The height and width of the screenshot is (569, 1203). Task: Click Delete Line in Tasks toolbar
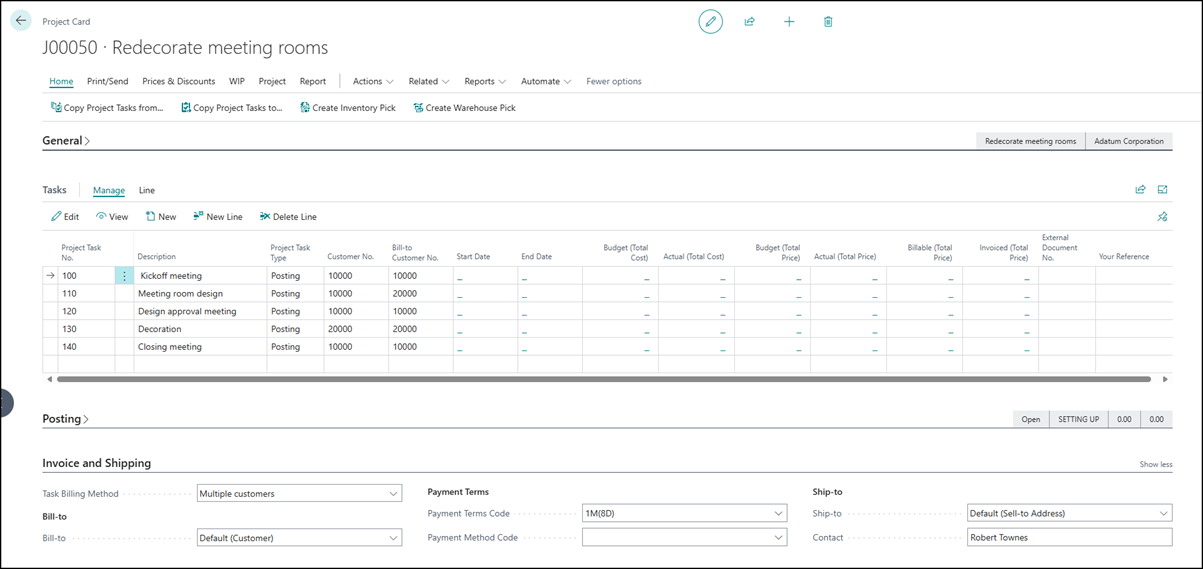[x=288, y=216]
